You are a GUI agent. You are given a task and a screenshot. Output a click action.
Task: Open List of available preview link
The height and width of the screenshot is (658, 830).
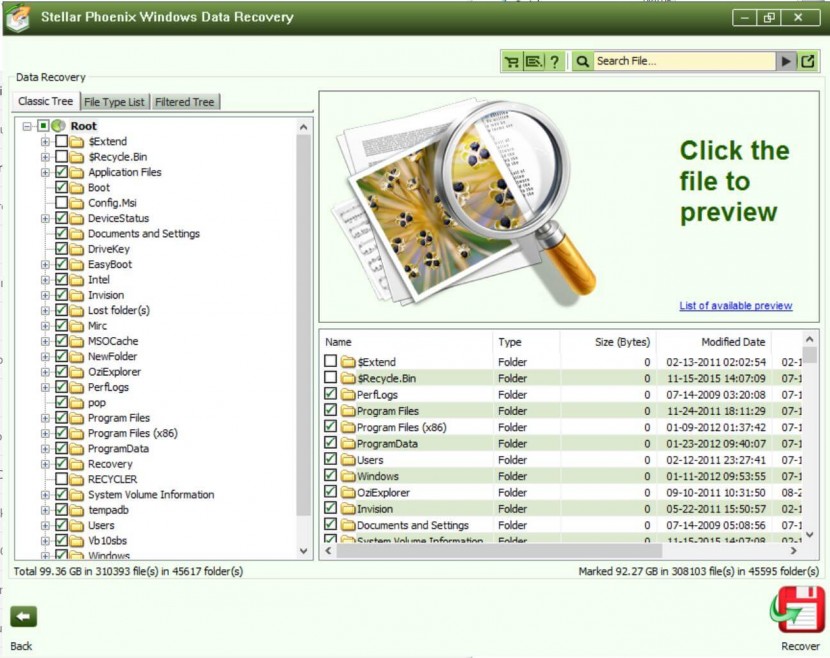pyautogui.click(x=736, y=305)
